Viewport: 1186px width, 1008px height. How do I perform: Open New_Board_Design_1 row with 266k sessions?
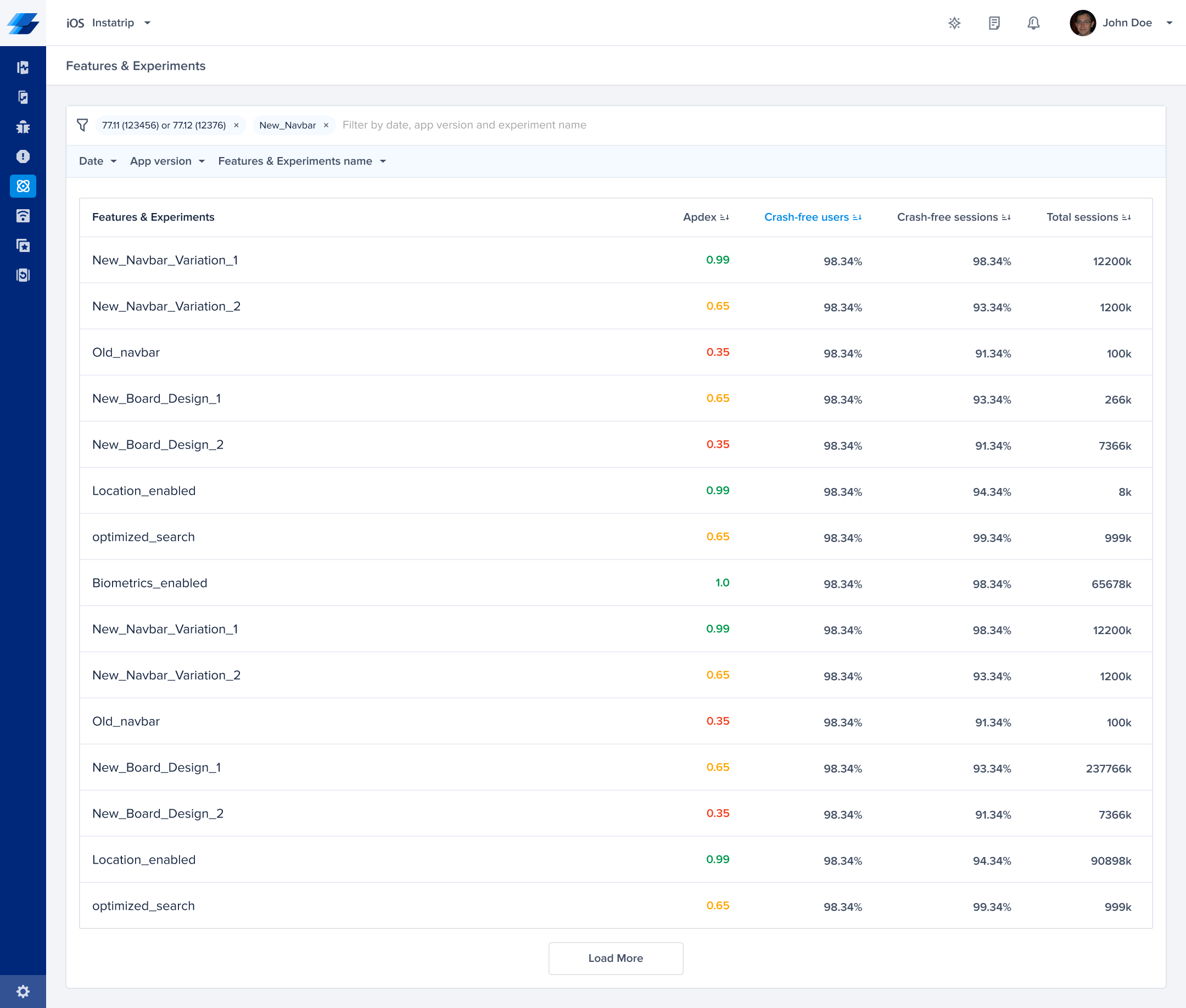tap(616, 398)
